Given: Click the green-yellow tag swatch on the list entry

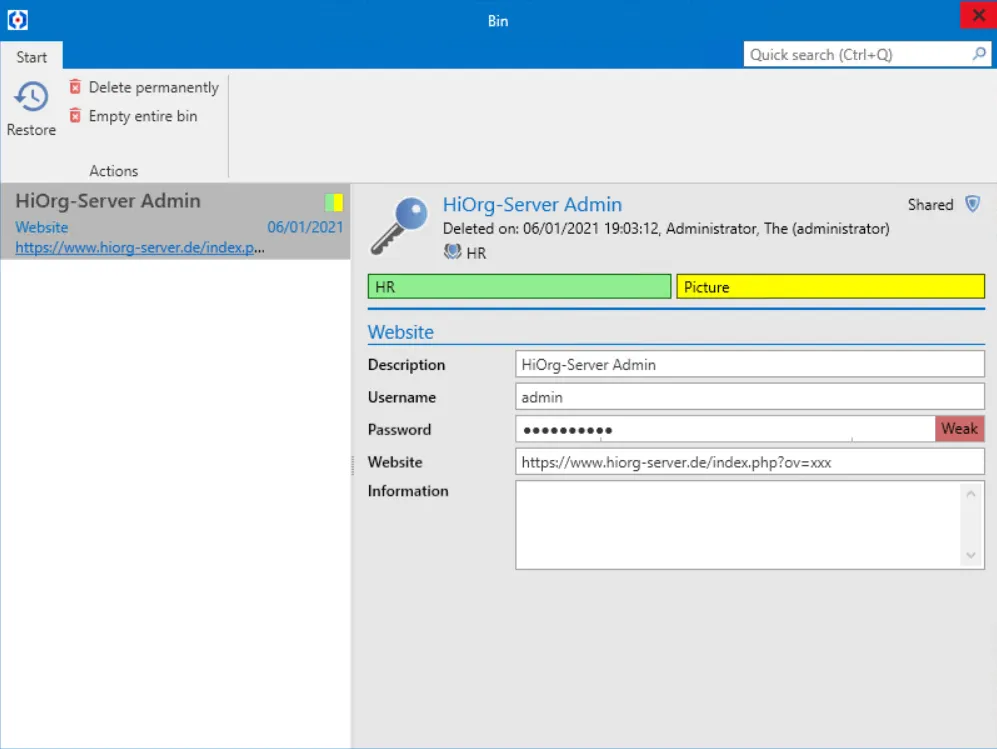Looking at the screenshot, I should tap(334, 202).
